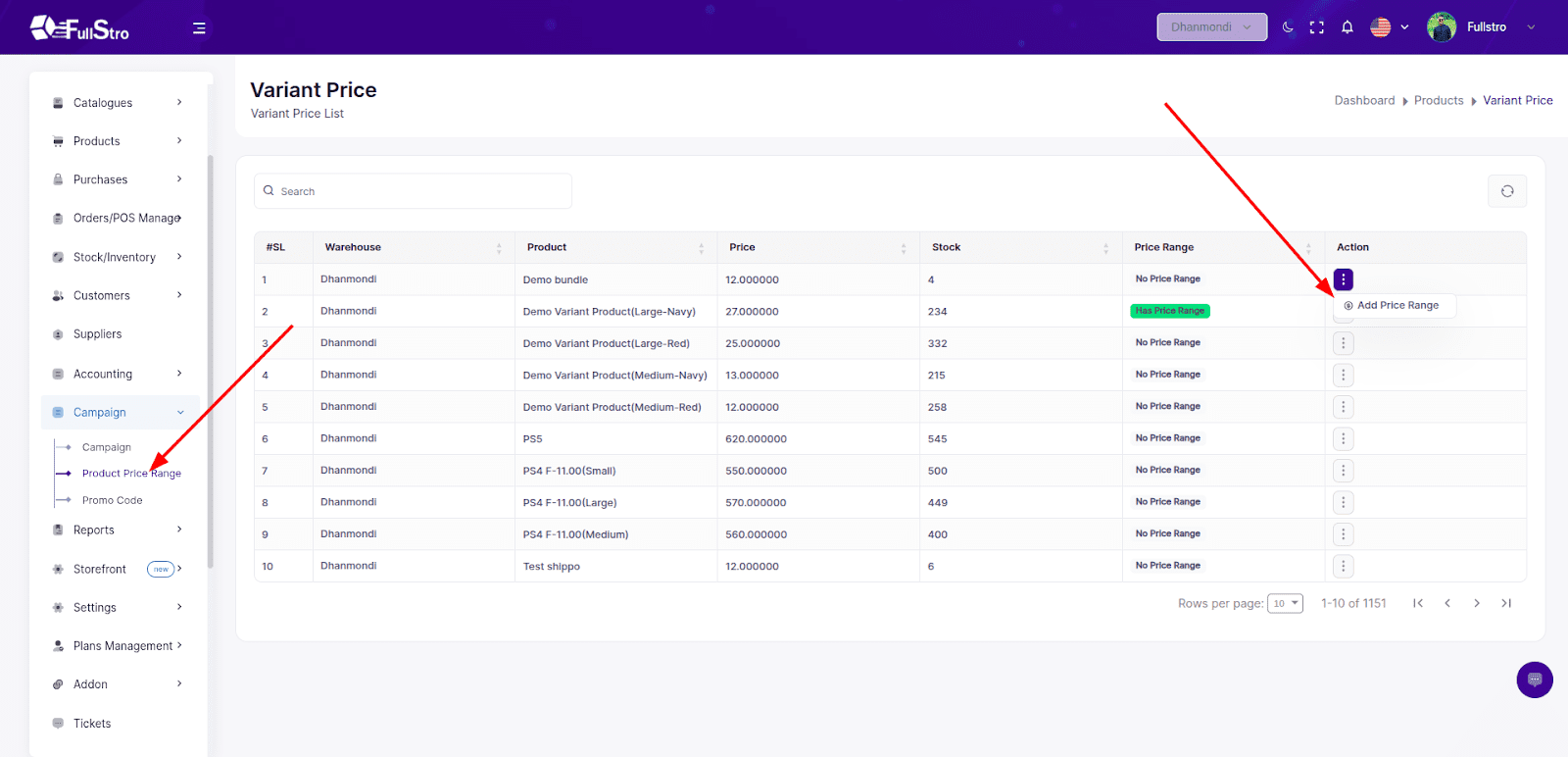This screenshot has height=757, width=1568.
Task: Open language selector flag dropdown
Action: pyautogui.click(x=1389, y=27)
